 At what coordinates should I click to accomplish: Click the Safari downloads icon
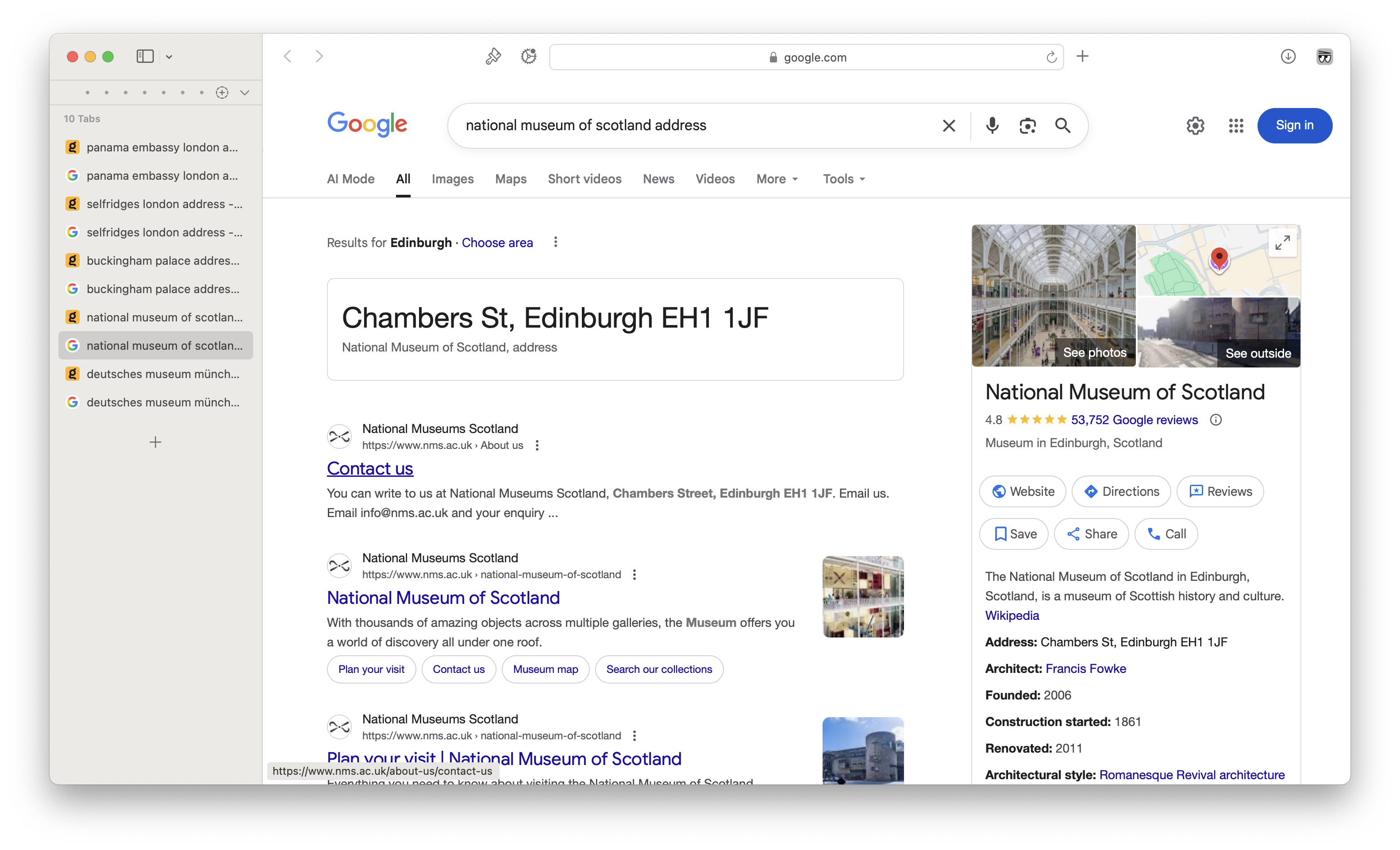point(1288,56)
